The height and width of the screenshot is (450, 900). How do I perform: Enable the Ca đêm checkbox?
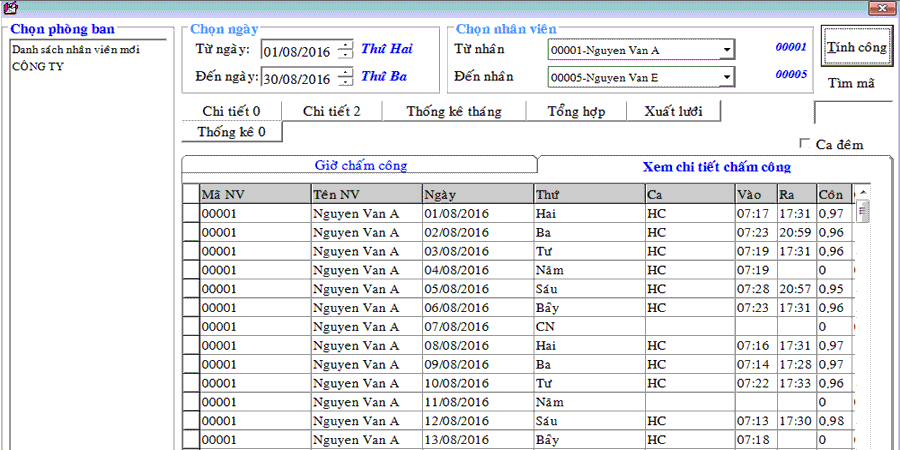(804, 143)
